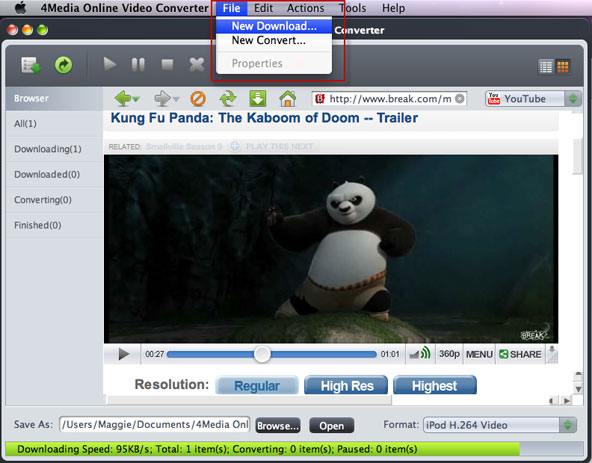Click the Kung Fu Panda trailer title link
The image size is (592, 463).
(x=264, y=118)
